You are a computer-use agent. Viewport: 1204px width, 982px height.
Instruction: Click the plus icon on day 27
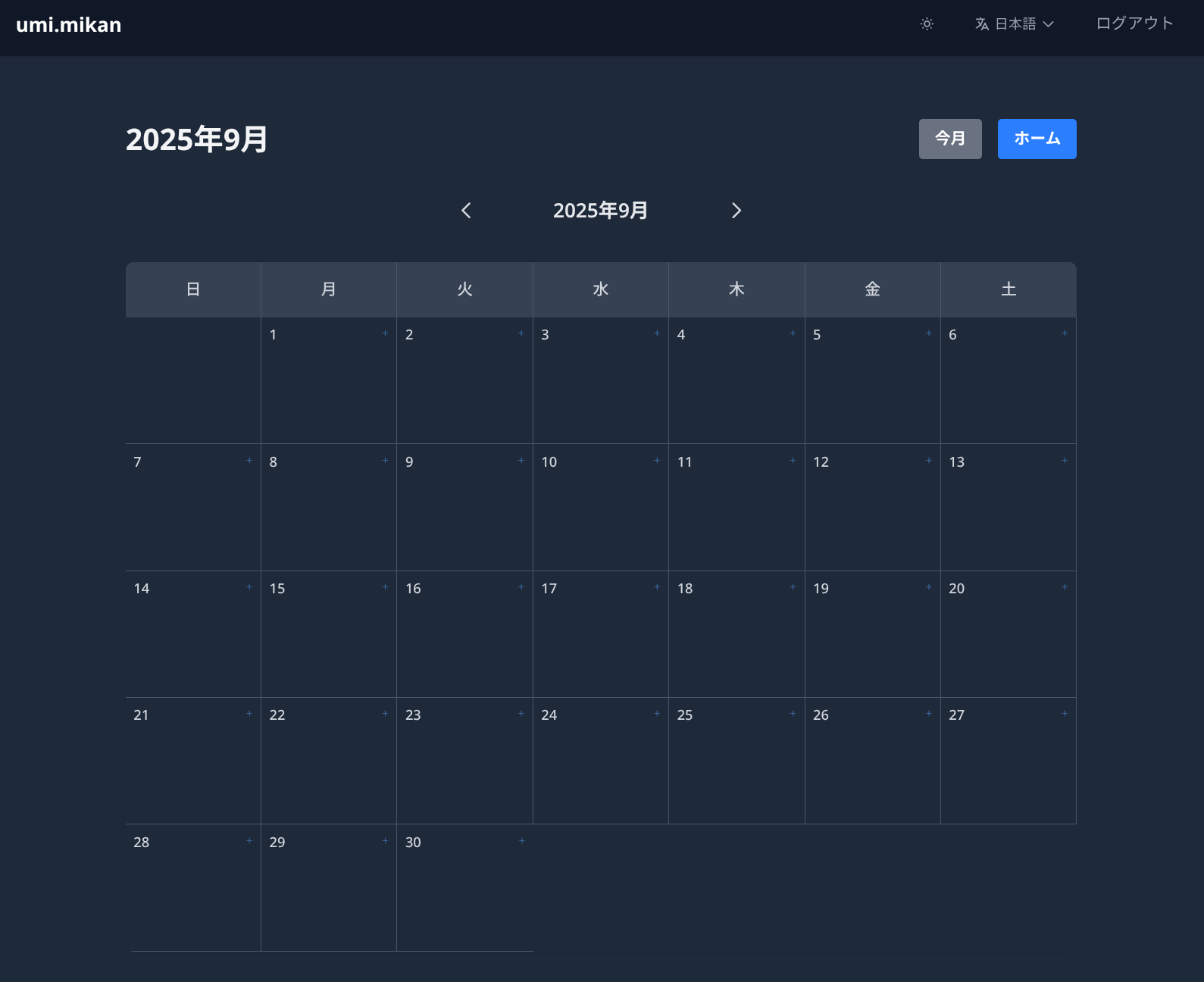1065,714
